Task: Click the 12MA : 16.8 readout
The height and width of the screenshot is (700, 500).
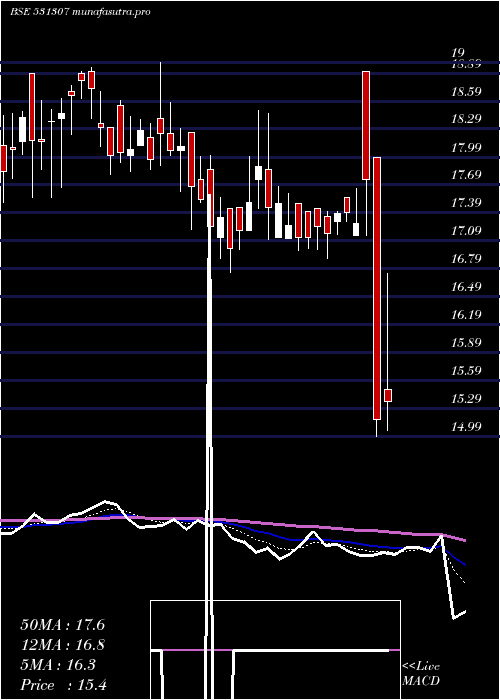Action: tap(63, 645)
